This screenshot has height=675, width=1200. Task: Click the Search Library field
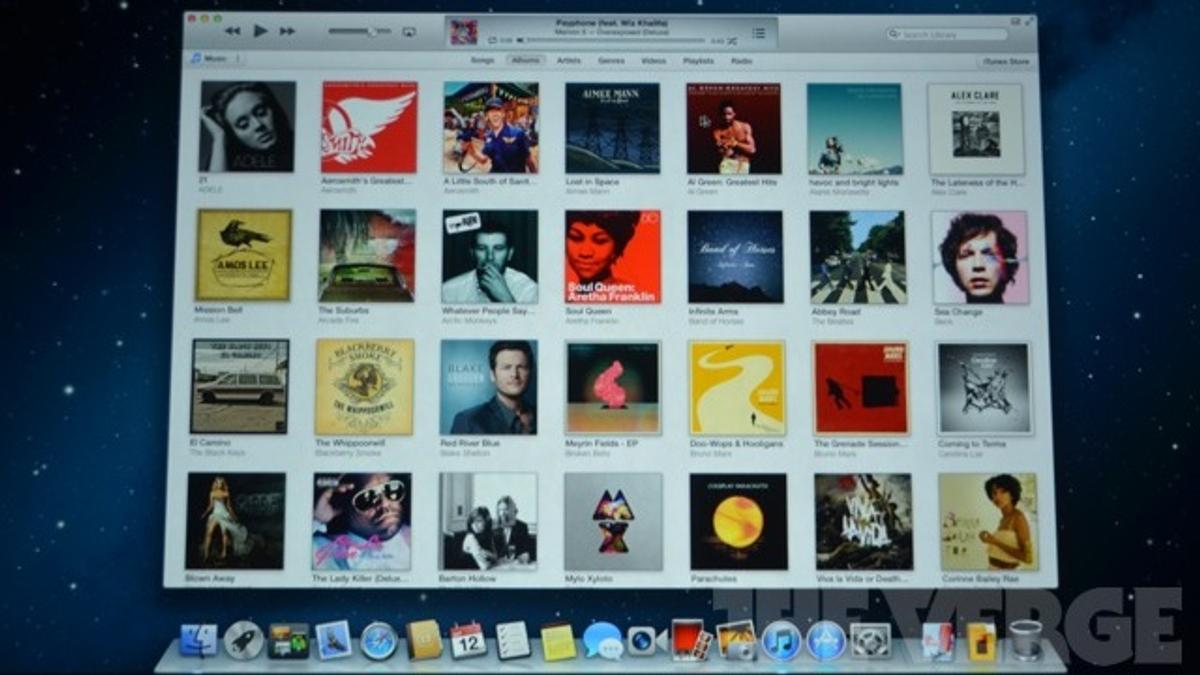[x=946, y=35]
